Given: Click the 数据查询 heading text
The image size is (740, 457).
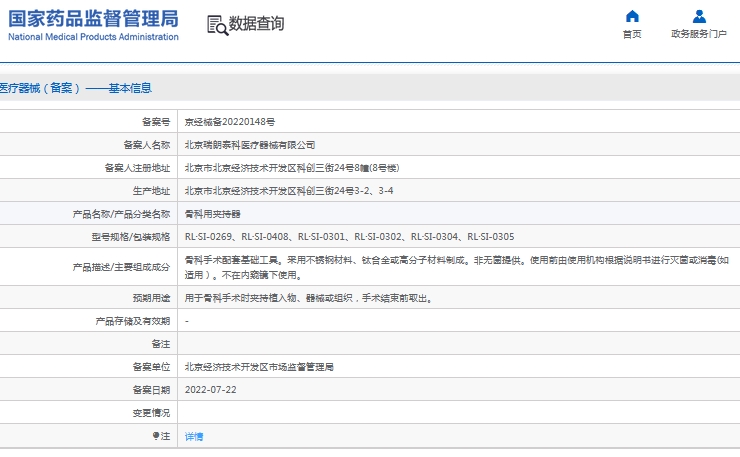Looking at the screenshot, I should click(256, 24).
